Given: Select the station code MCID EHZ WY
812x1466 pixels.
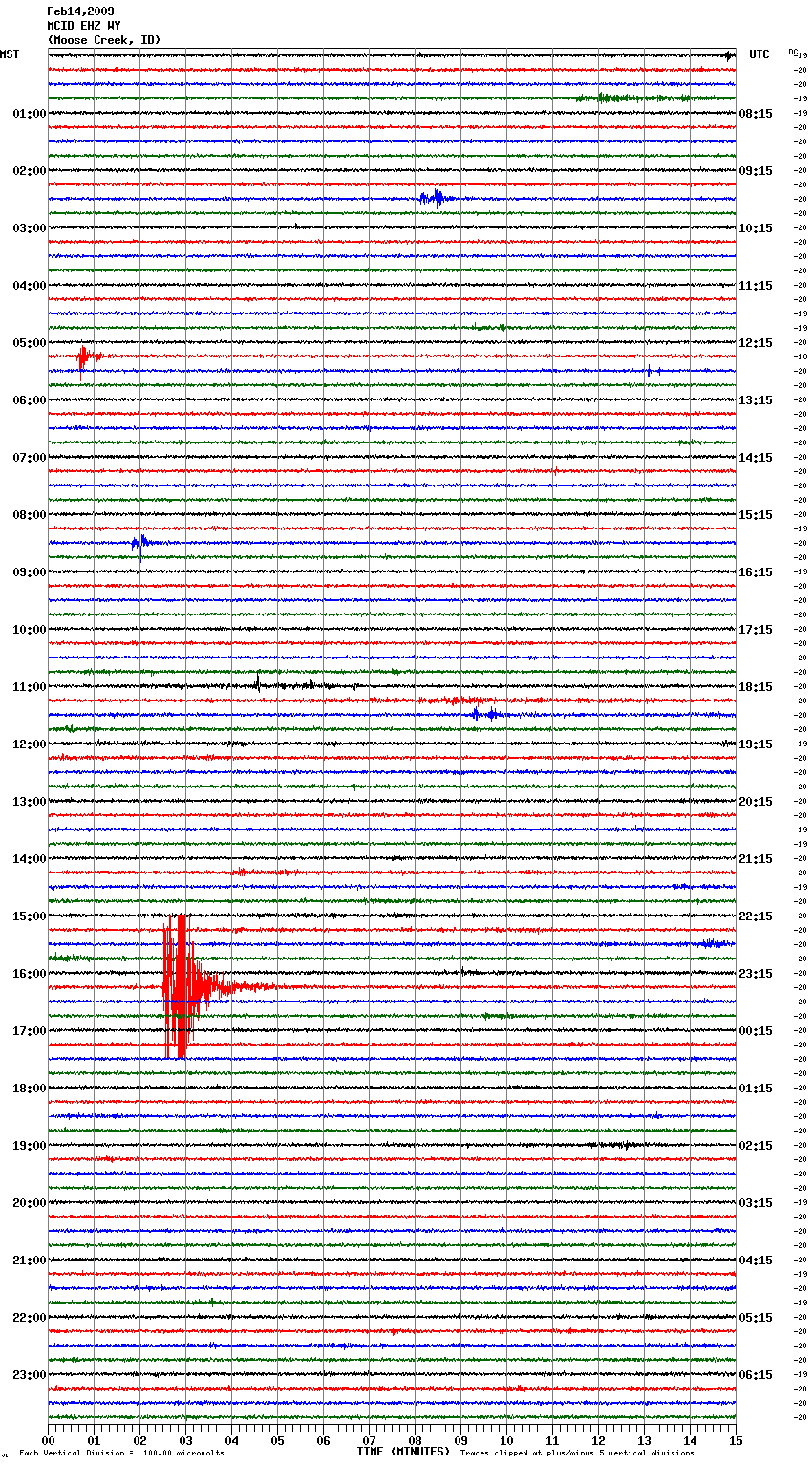Looking at the screenshot, I should pos(84,26).
